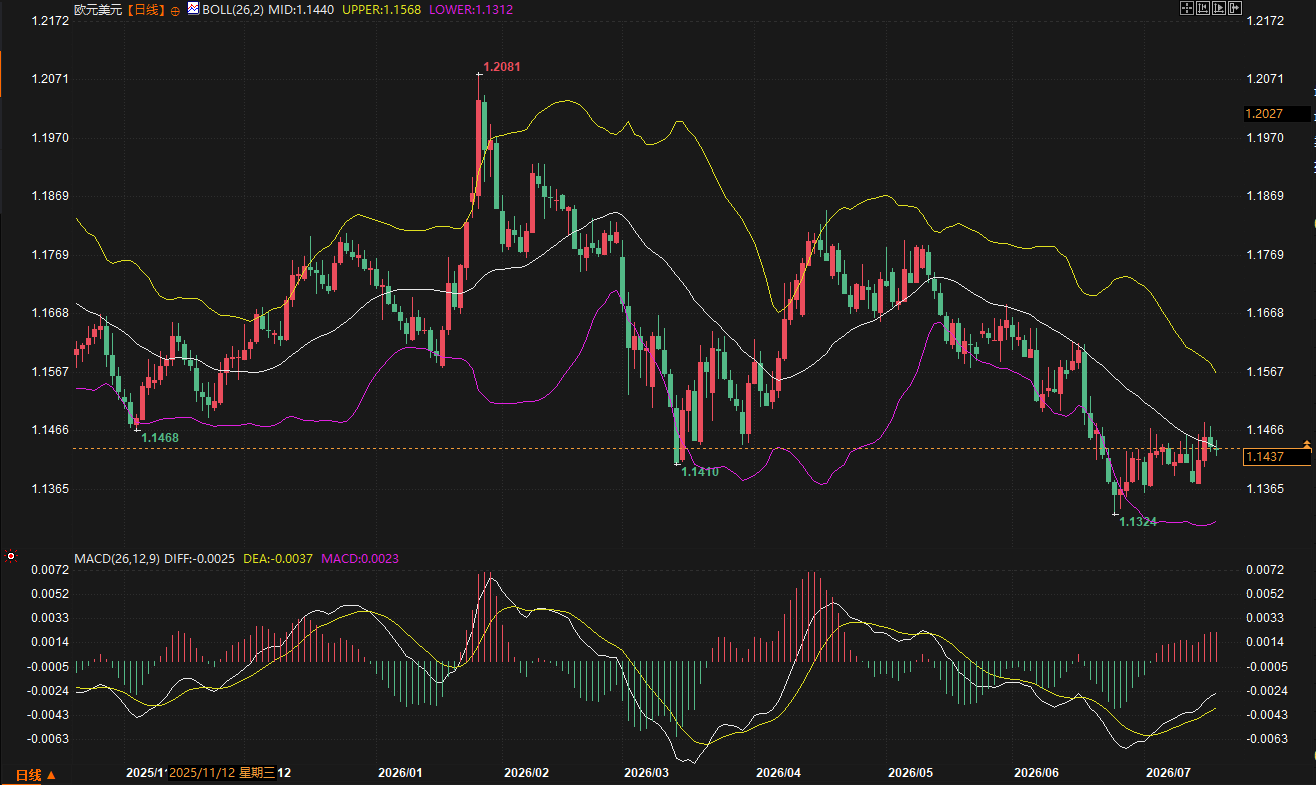This screenshot has width=1316, height=785.
Task: Open the BOLL indicator chart icon
Action: pyautogui.click(x=193, y=8)
